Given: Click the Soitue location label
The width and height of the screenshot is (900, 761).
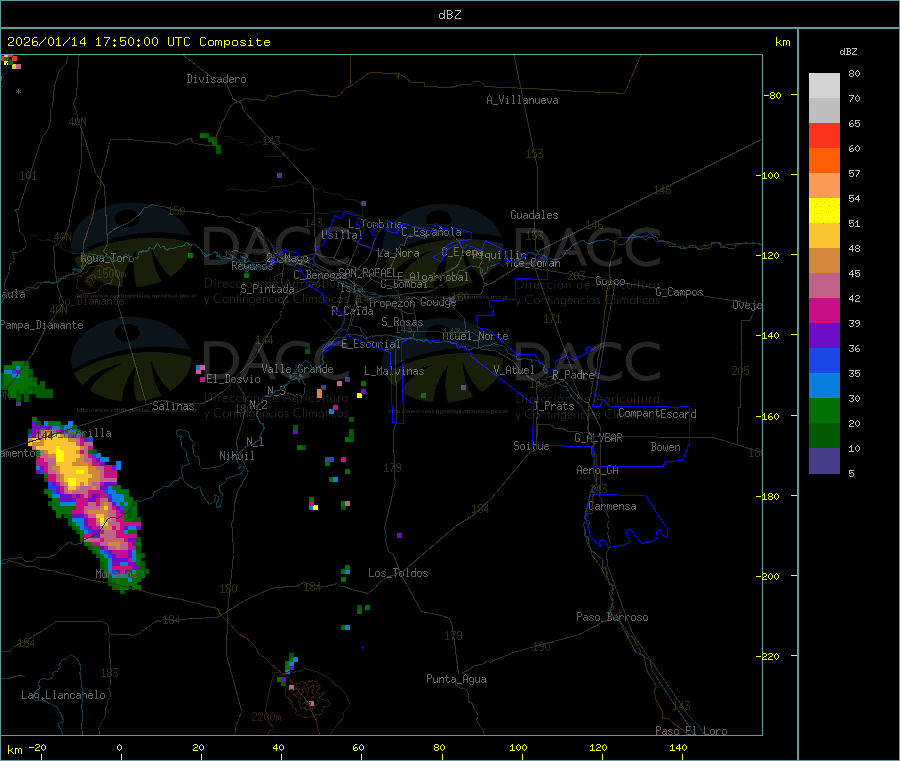Looking at the screenshot, I should click(531, 445).
